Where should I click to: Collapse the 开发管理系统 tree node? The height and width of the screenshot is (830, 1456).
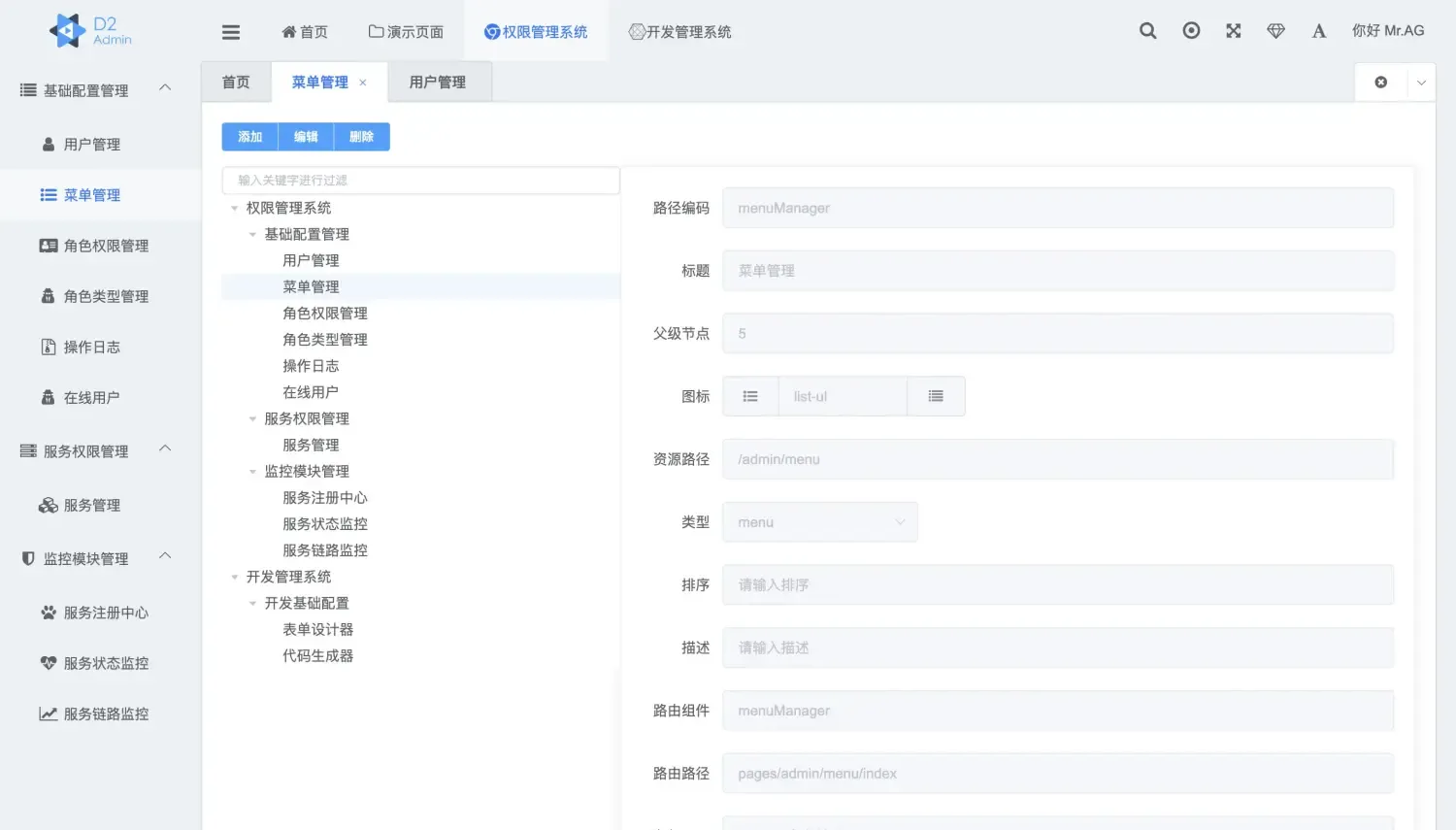[234, 576]
